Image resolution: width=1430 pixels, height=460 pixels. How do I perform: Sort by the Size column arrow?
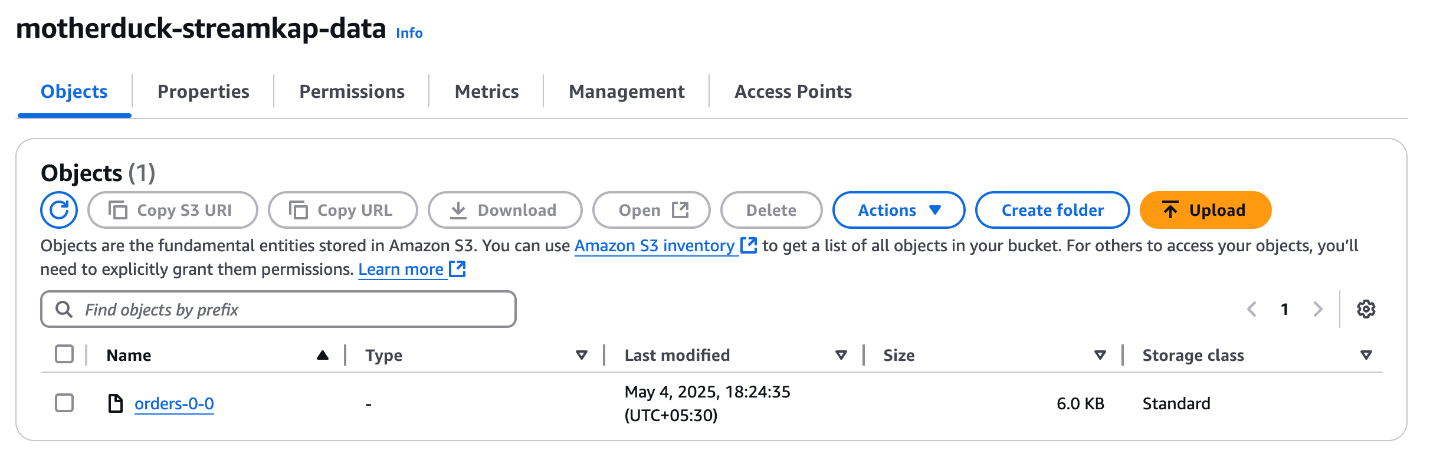pyautogui.click(x=1100, y=355)
